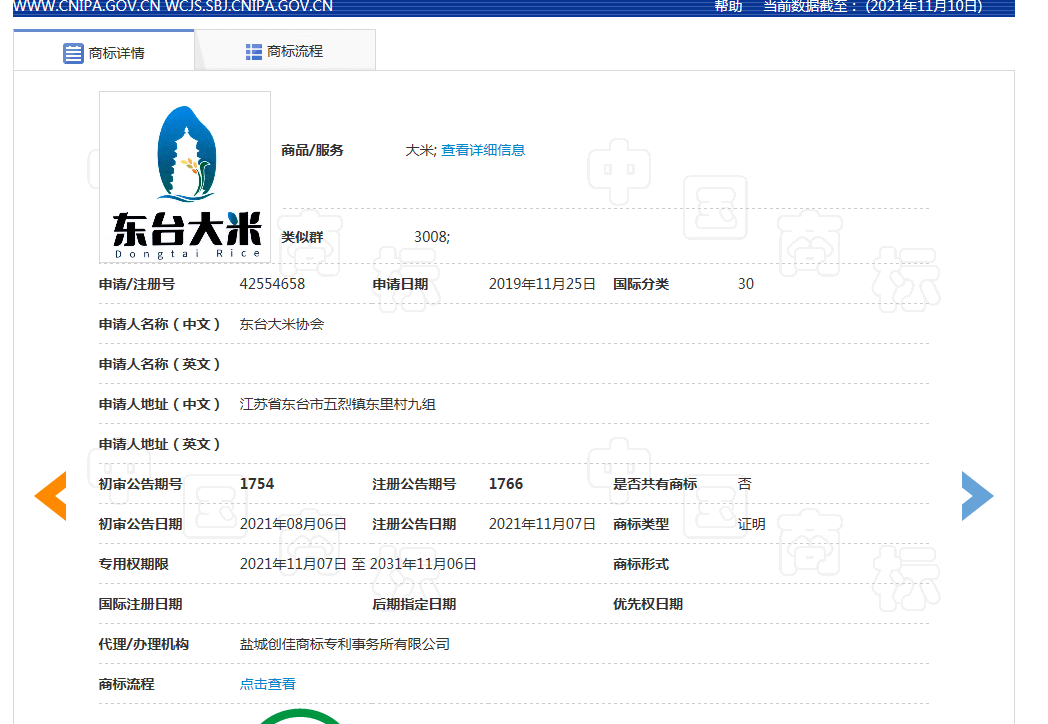Switch to the 商标流程 tab
1048x724 pixels.
coord(285,51)
